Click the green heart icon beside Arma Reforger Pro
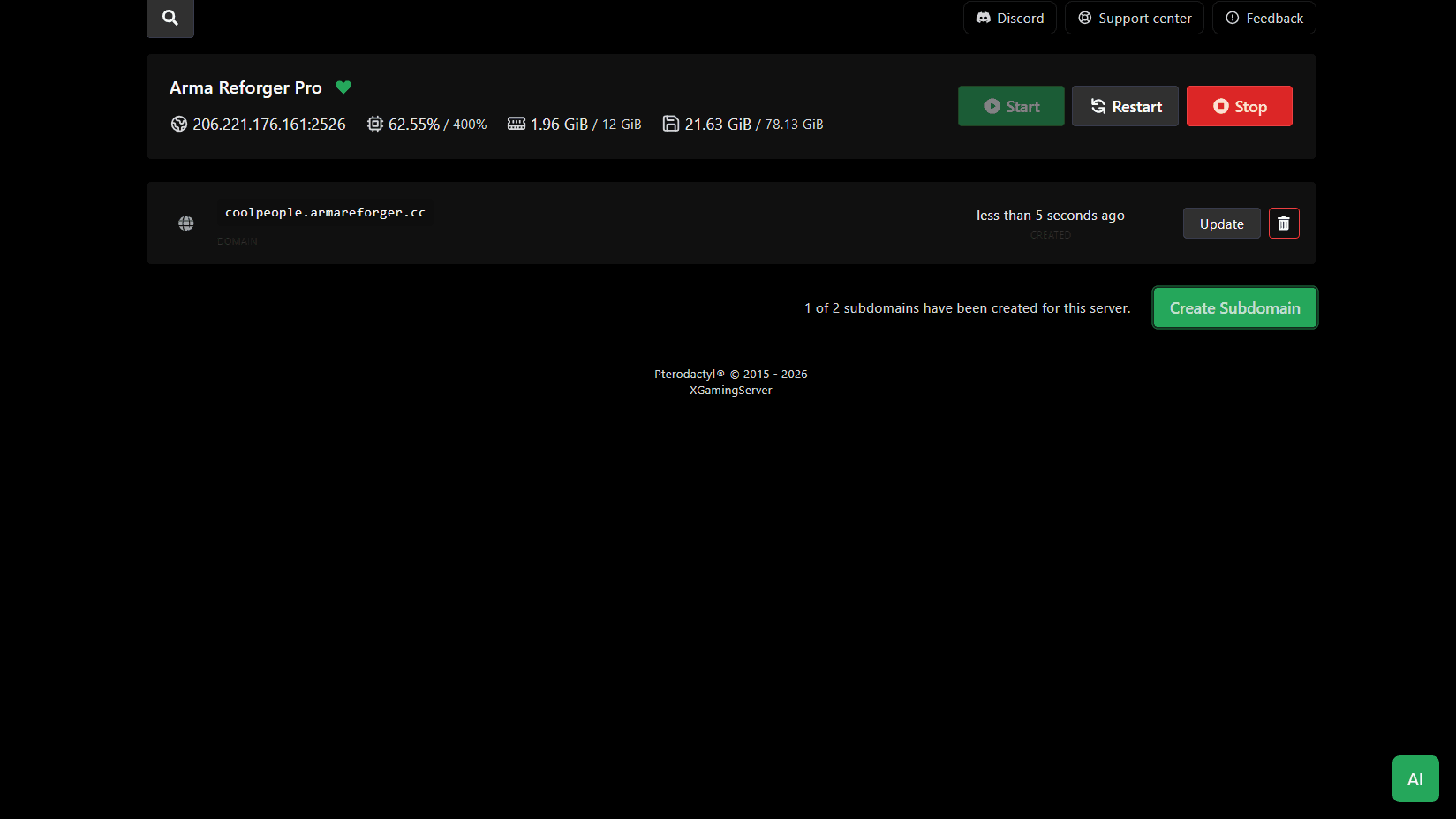 point(343,87)
